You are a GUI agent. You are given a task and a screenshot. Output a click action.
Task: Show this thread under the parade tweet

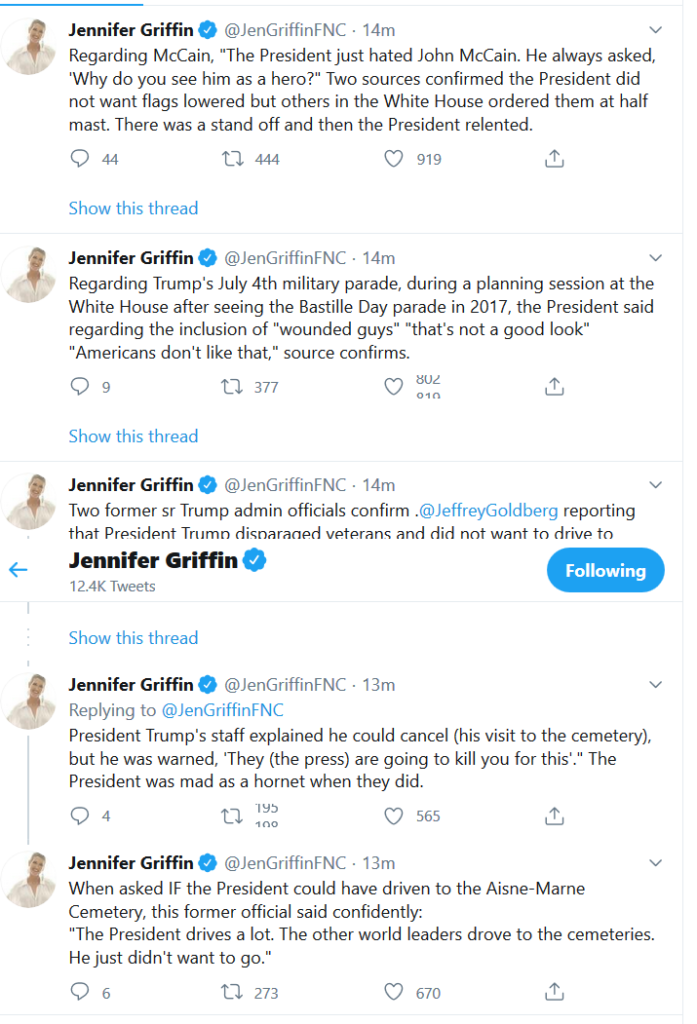[133, 436]
